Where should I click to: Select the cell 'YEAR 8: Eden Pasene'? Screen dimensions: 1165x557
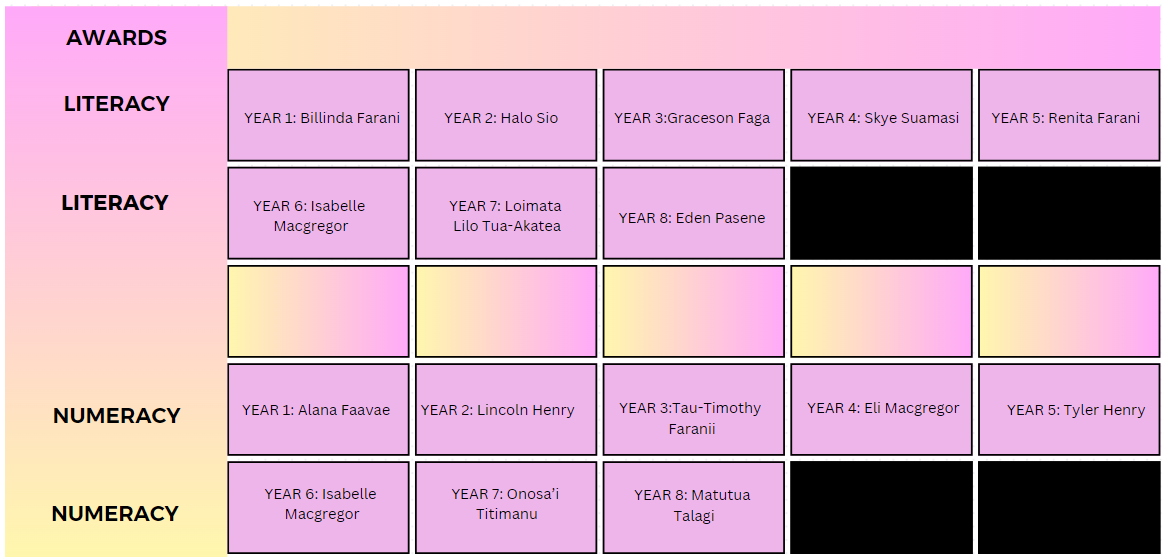(x=693, y=213)
